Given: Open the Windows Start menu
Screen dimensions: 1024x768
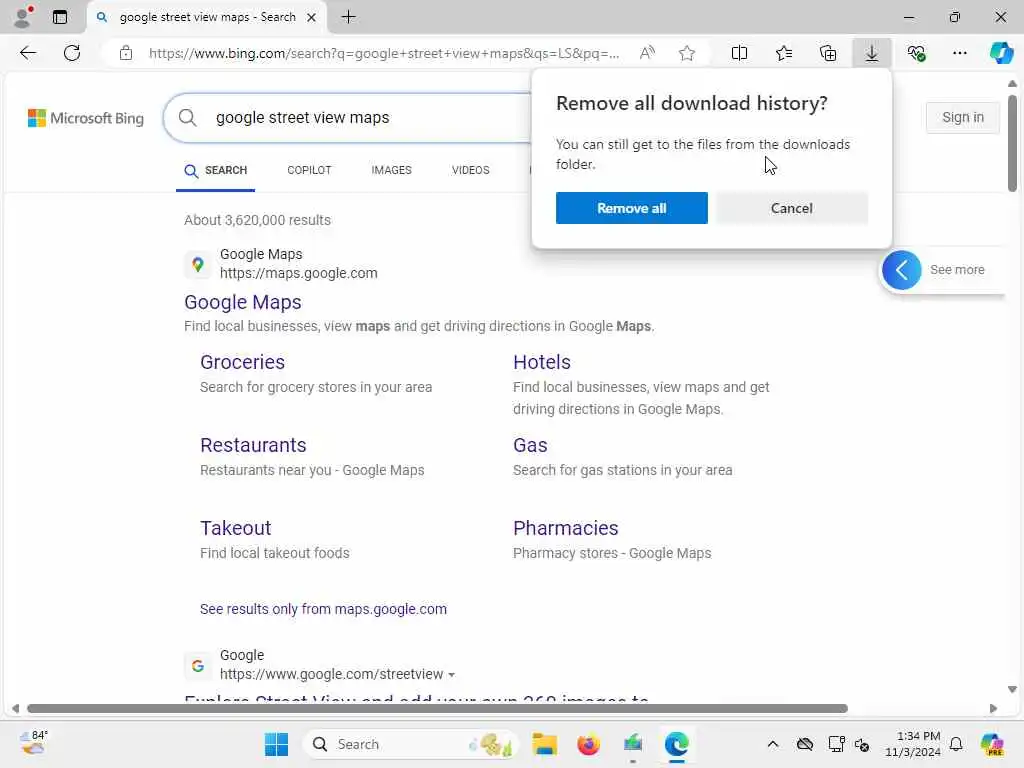Looking at the screenshot, I should 276,744.
